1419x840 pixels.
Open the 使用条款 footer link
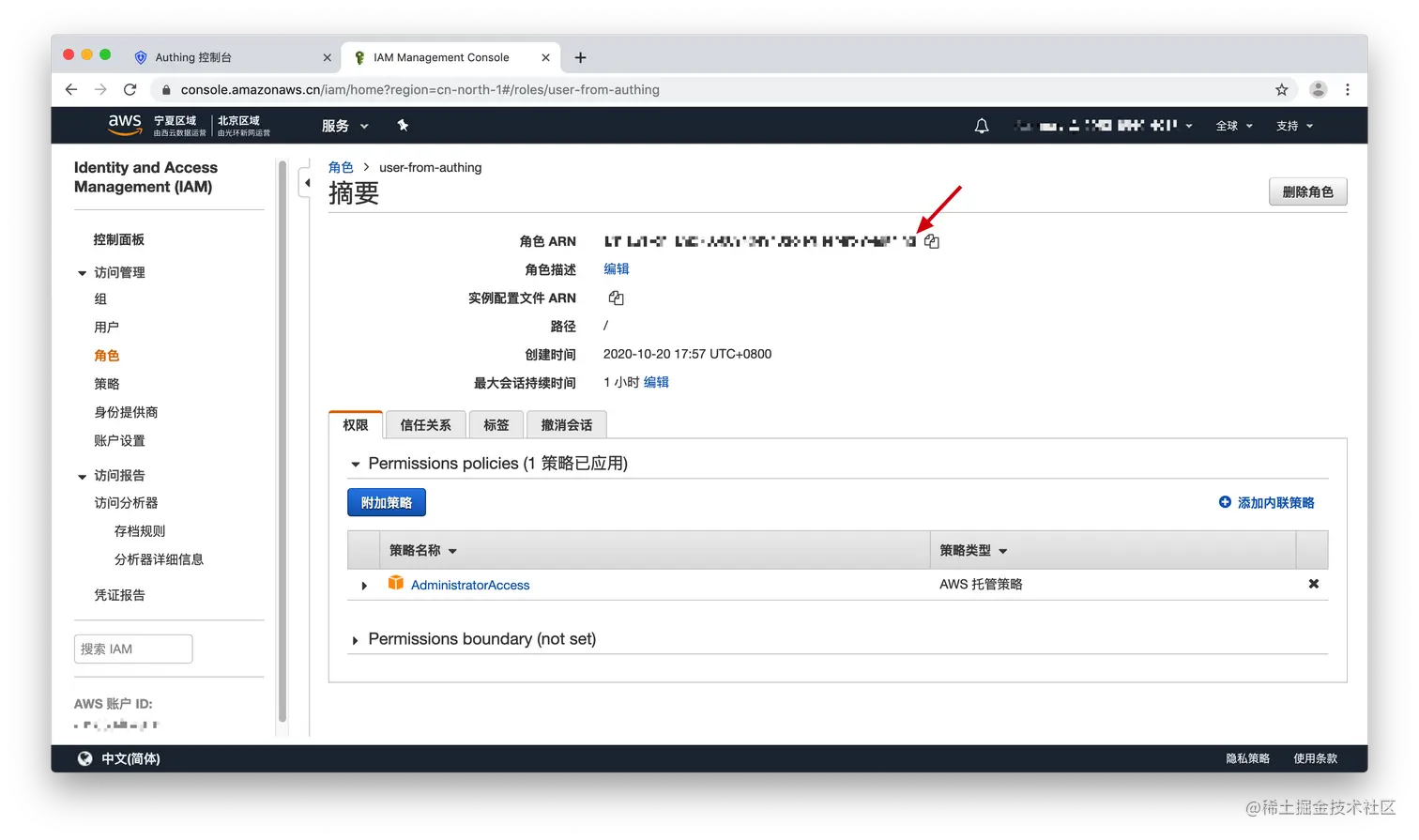pyautogui.click(x=1315, y=758)
